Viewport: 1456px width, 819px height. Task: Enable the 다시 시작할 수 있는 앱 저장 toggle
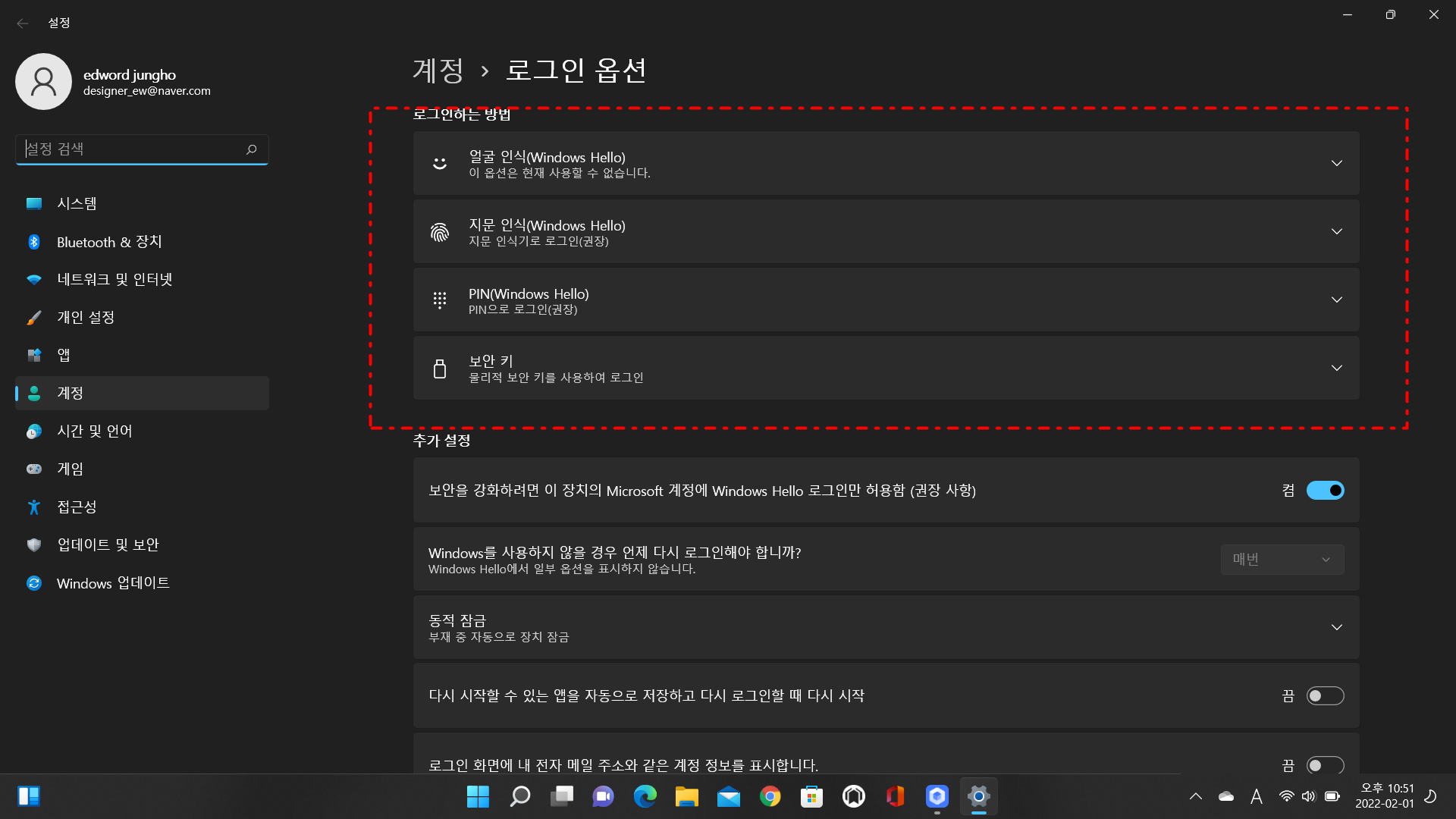[x=1325, y=695]
